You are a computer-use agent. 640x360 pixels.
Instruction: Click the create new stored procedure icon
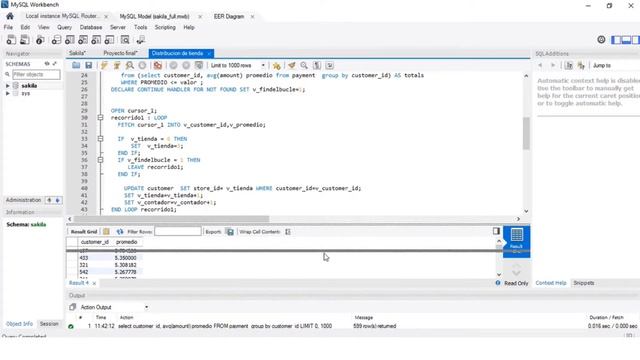(96, 40)
